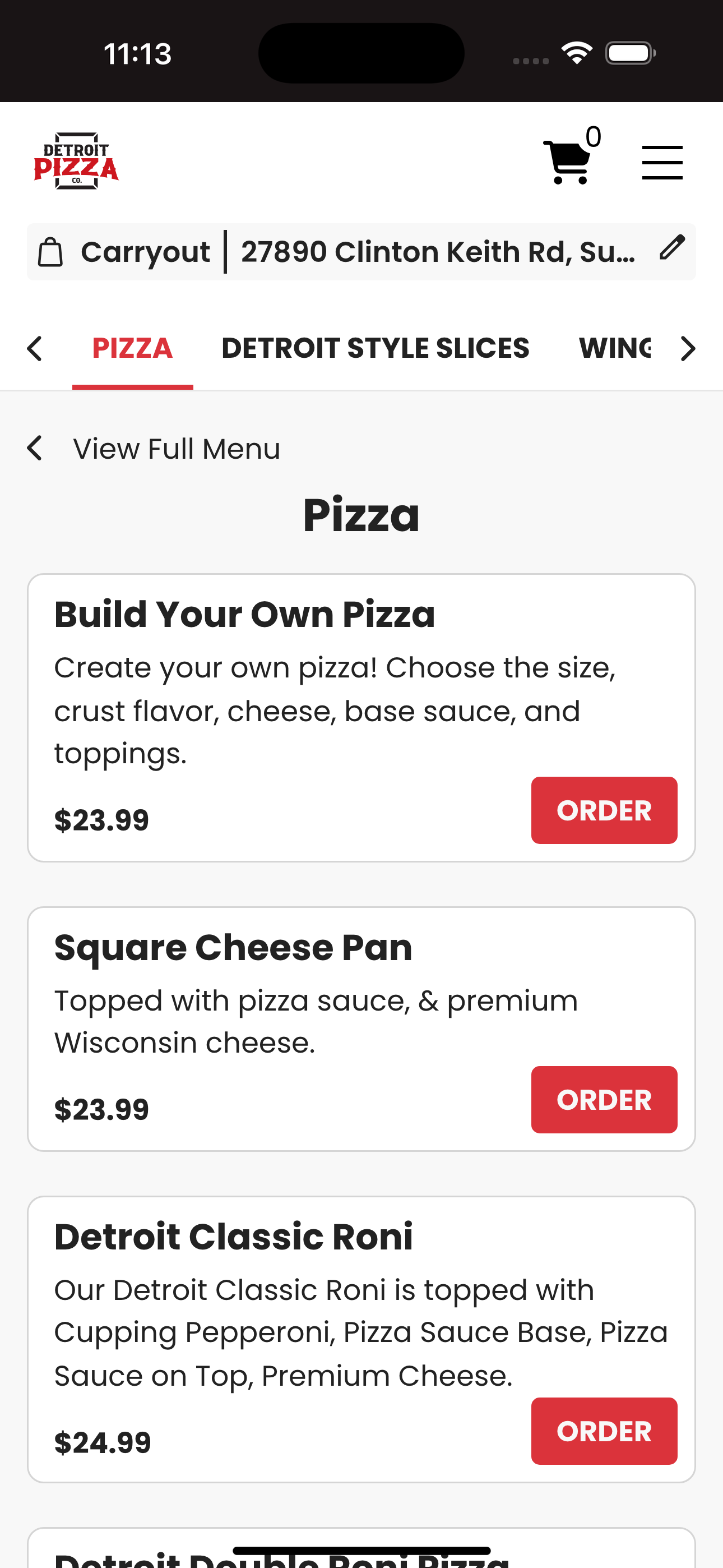Tap the 27890 Clinton Keith Rd address
The image size is (723, 1568).
point(438,252)
